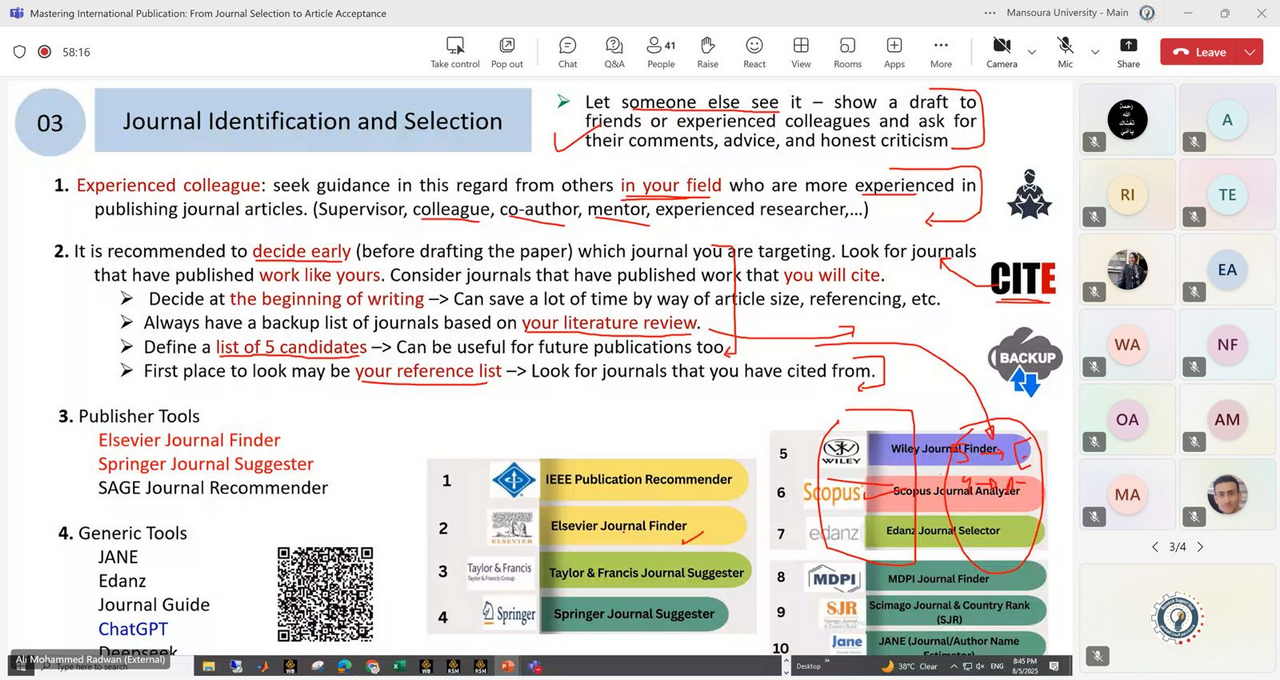Click the Edanz Journal Selector label
The image size is (1280, 680).
pyautogui.click(x=943, y=531)
